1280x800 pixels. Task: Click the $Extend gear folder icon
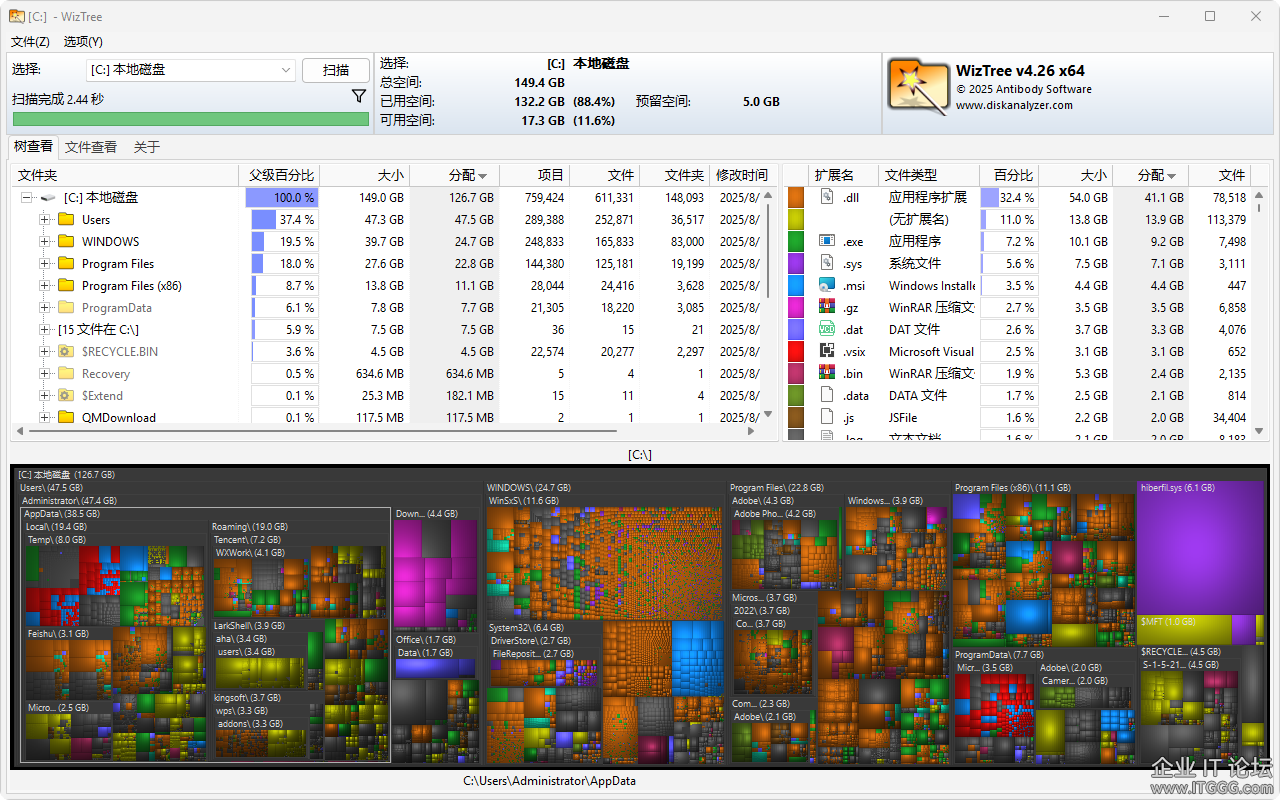pyautogui.click(x=67, y=395)
